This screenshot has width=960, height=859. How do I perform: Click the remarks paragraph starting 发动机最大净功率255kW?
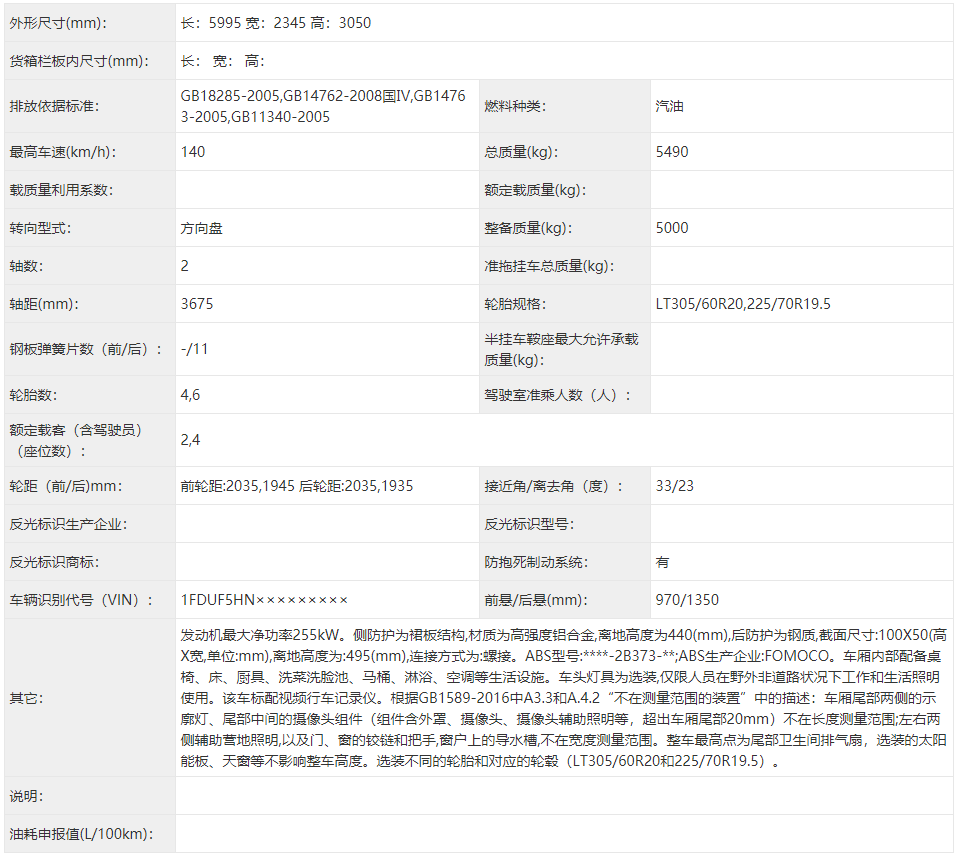[x=564, y=699]
